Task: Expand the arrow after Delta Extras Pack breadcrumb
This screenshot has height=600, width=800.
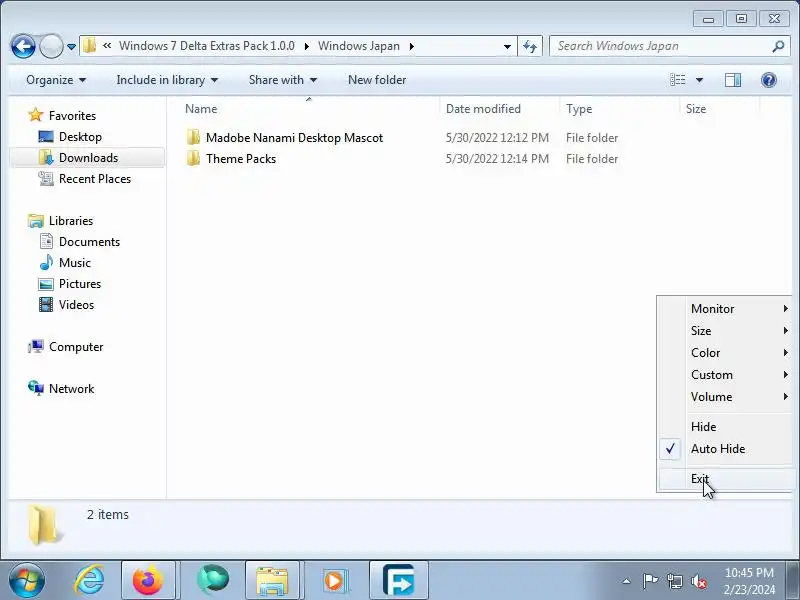Action: (307, 46)
